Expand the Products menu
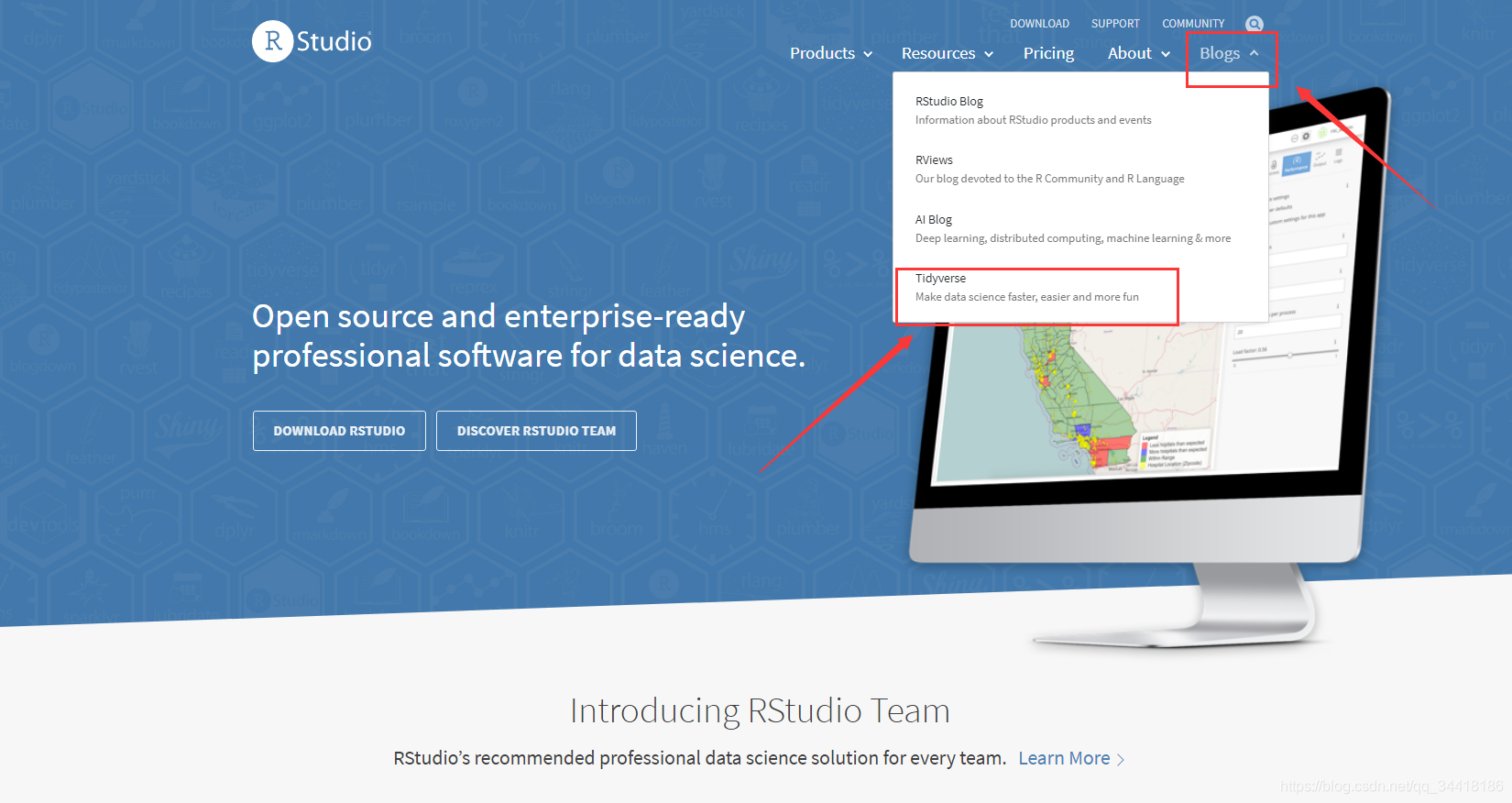This screenshot has height=803, width=1512. pyautogui.click(x=831, y=53)
